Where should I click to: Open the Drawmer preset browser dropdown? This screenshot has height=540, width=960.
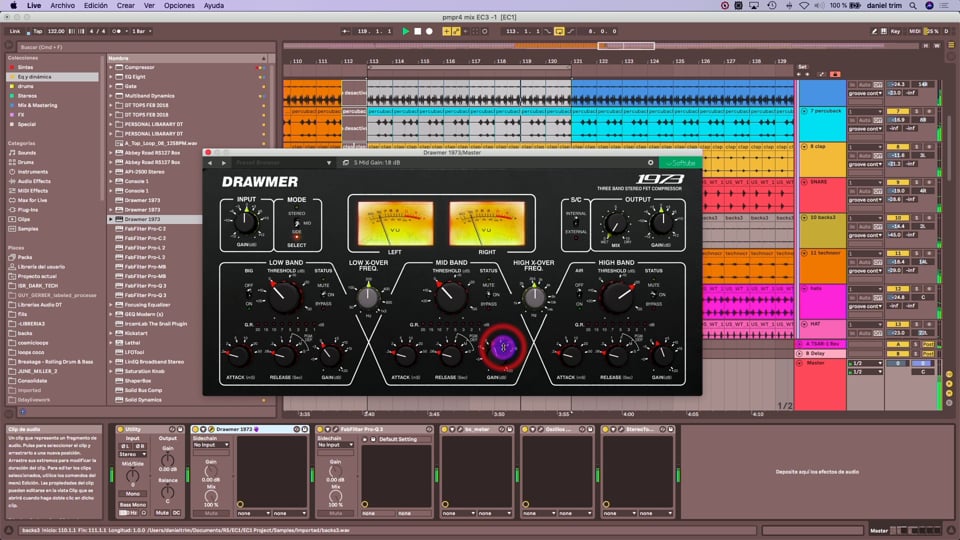328,163
